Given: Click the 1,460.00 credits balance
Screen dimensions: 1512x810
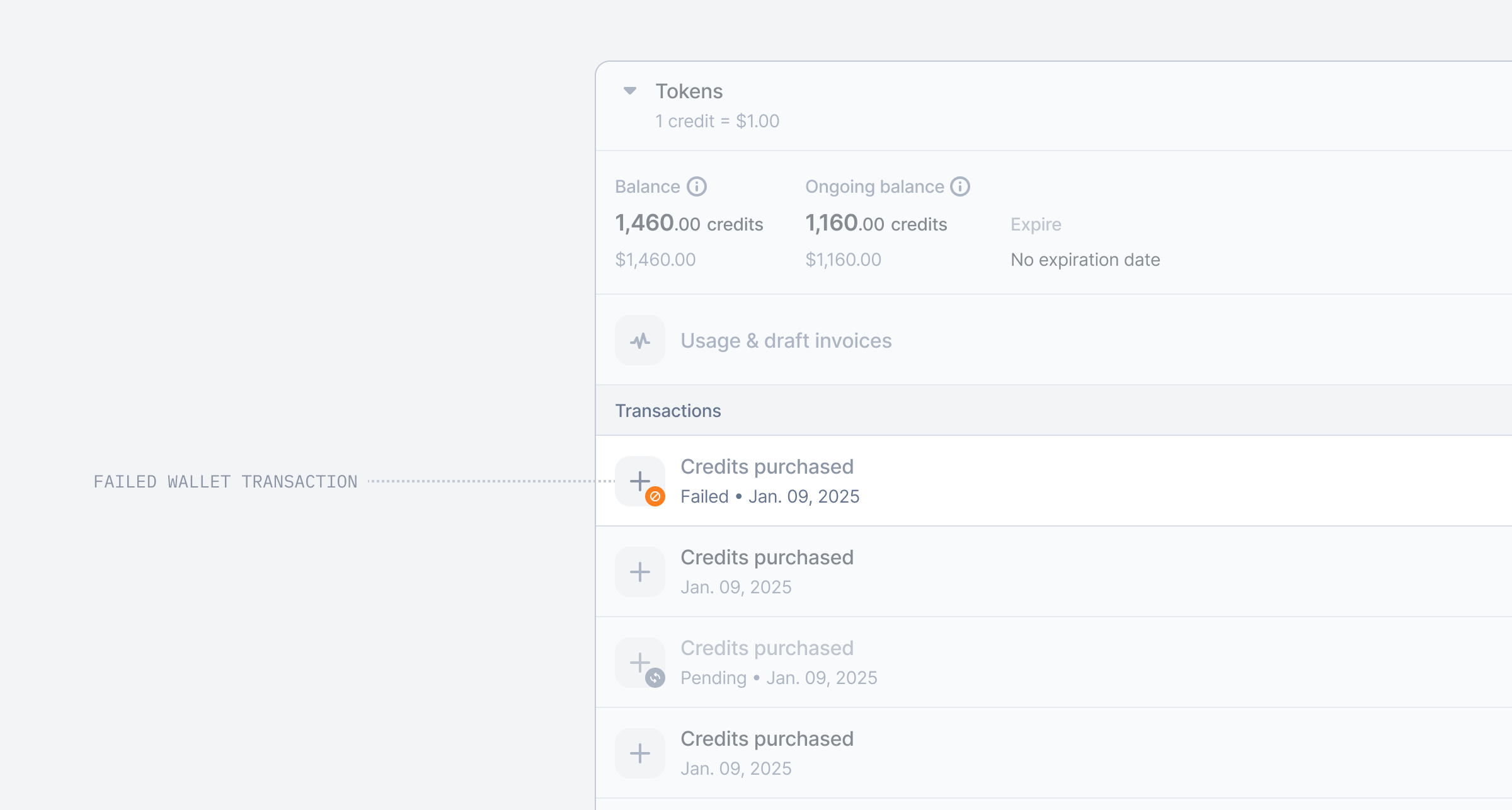Looking at the screenshot, I should pyautogui.click(x=689, y=224).
